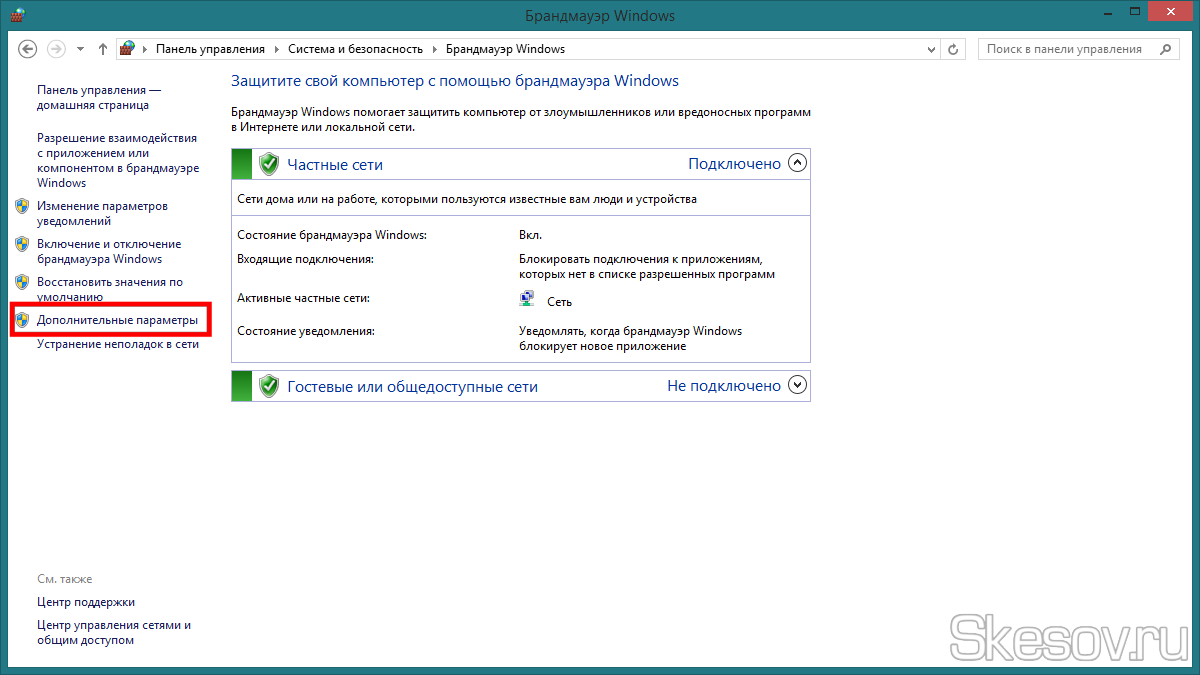The image size is (1200, 675).
Task: Click the firewall icon in the title bar
Action: pyautogui.click(x=17, y=15)
